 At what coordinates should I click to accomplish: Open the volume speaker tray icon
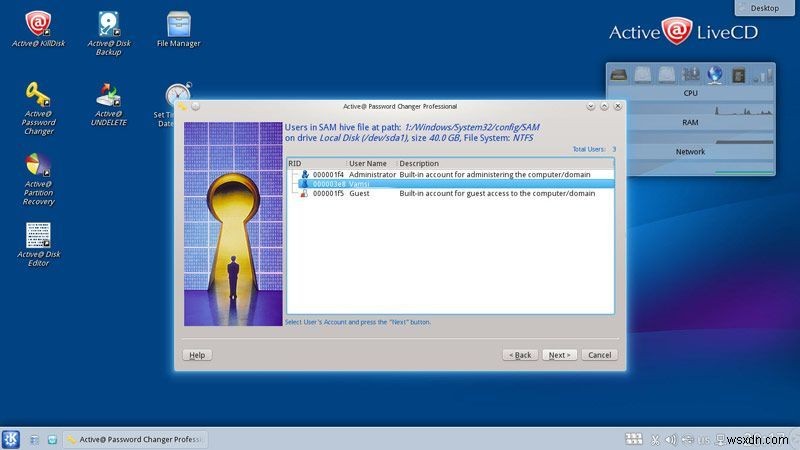(x=671, y=439)
